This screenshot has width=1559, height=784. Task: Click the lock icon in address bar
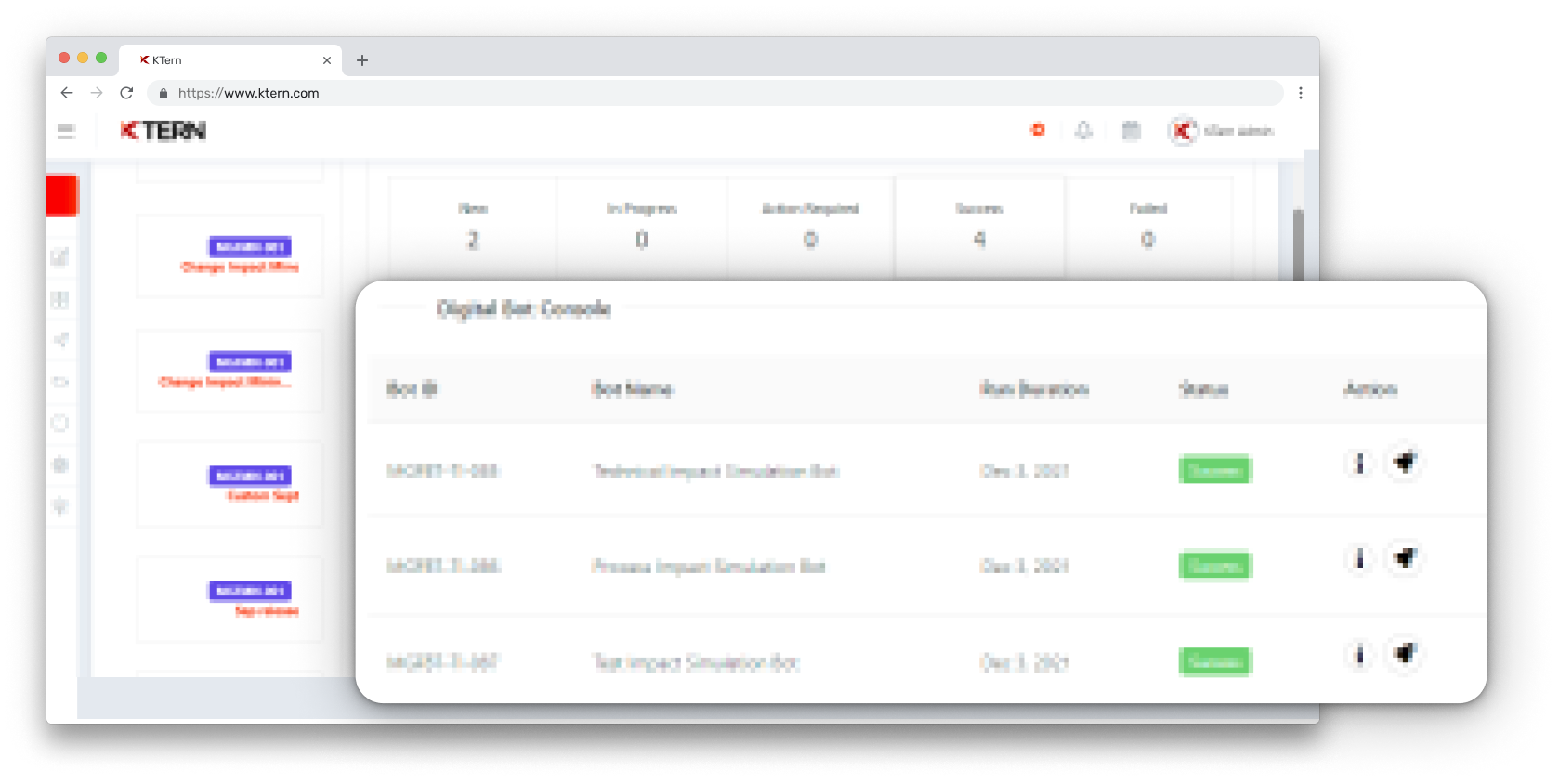pyautogui.click(x=164, y=93)
